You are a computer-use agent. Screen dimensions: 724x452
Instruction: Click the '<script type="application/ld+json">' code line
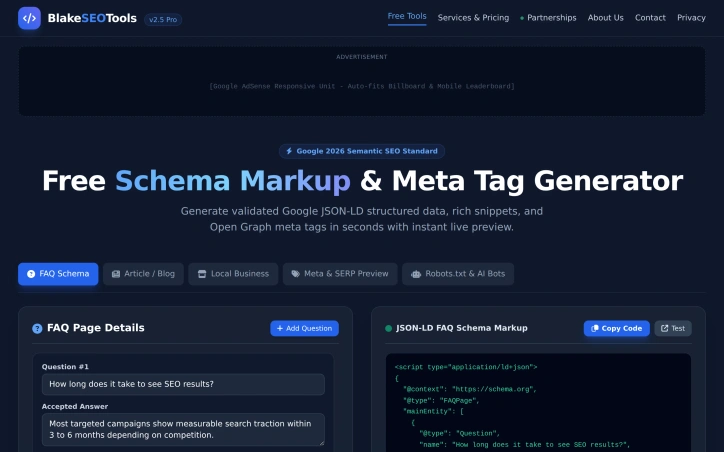[x=466, y=367]
